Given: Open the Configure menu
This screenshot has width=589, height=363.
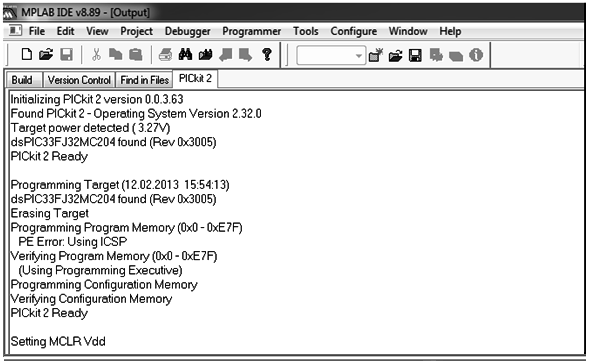Looking at the screenshot, I should tap(353, 32).
